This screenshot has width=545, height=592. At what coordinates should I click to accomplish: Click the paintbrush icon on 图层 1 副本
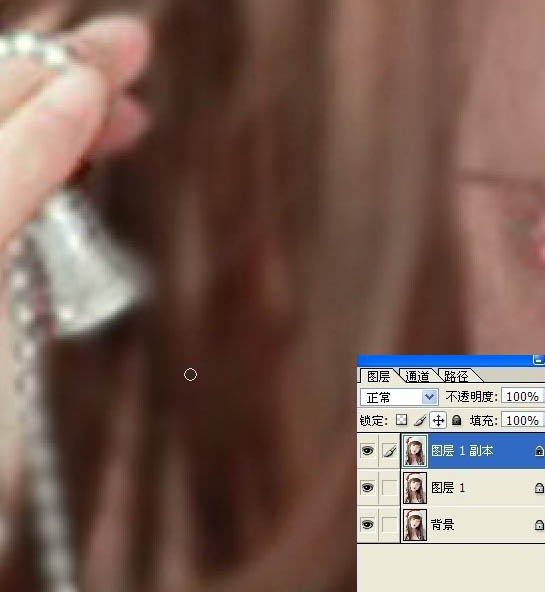coord(390,451)
